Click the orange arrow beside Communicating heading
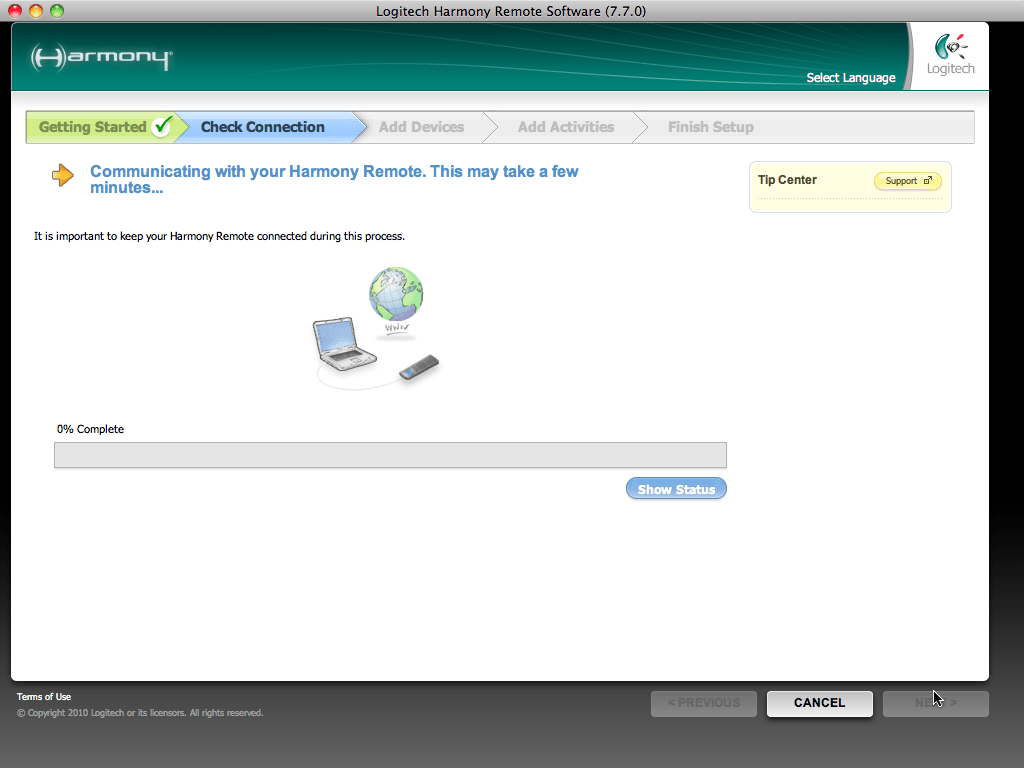Screen dimensions: 1024x768 pyautogui.click(x=63, y=176)
